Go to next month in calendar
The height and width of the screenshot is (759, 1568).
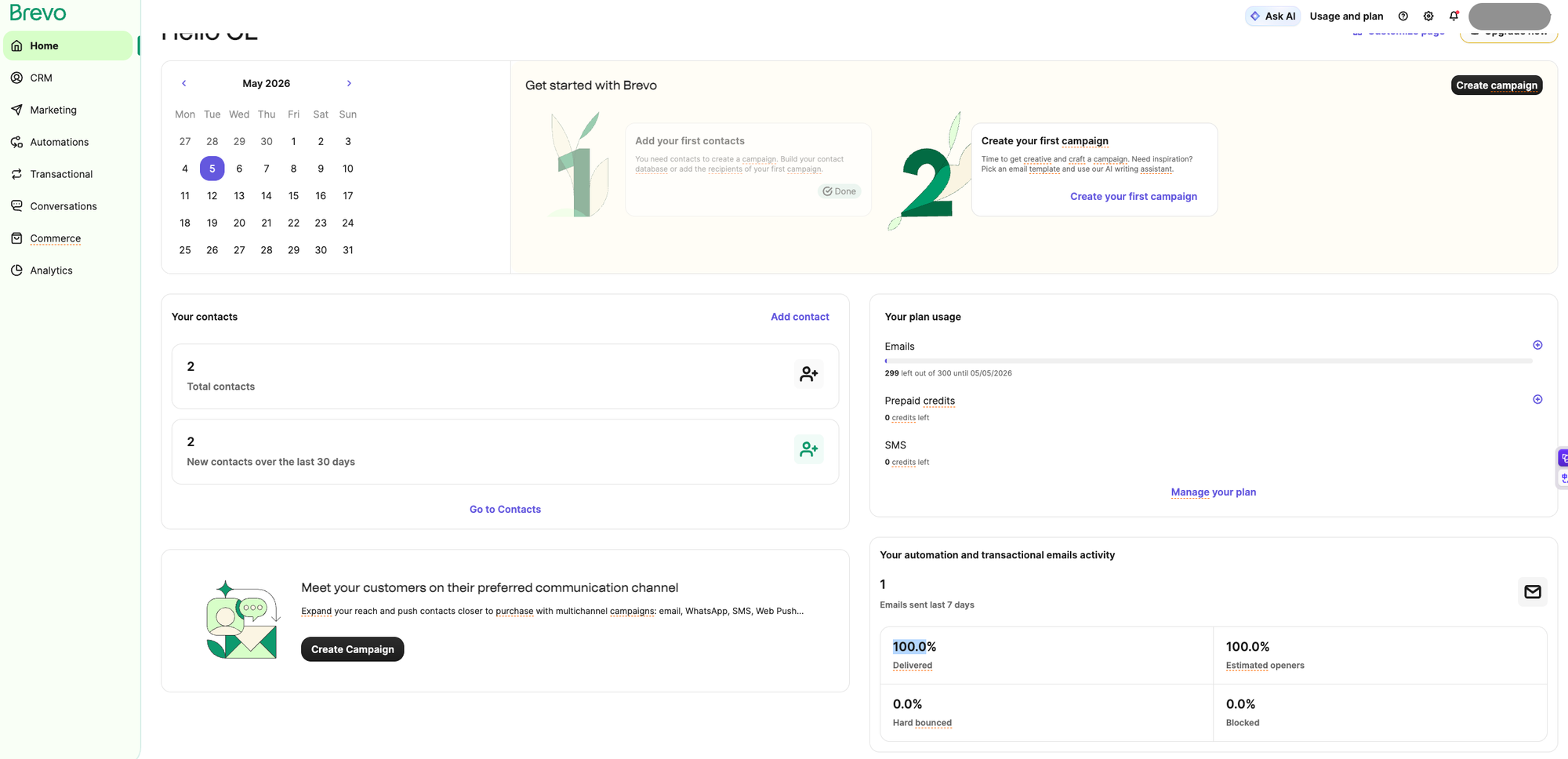point(349,83)
